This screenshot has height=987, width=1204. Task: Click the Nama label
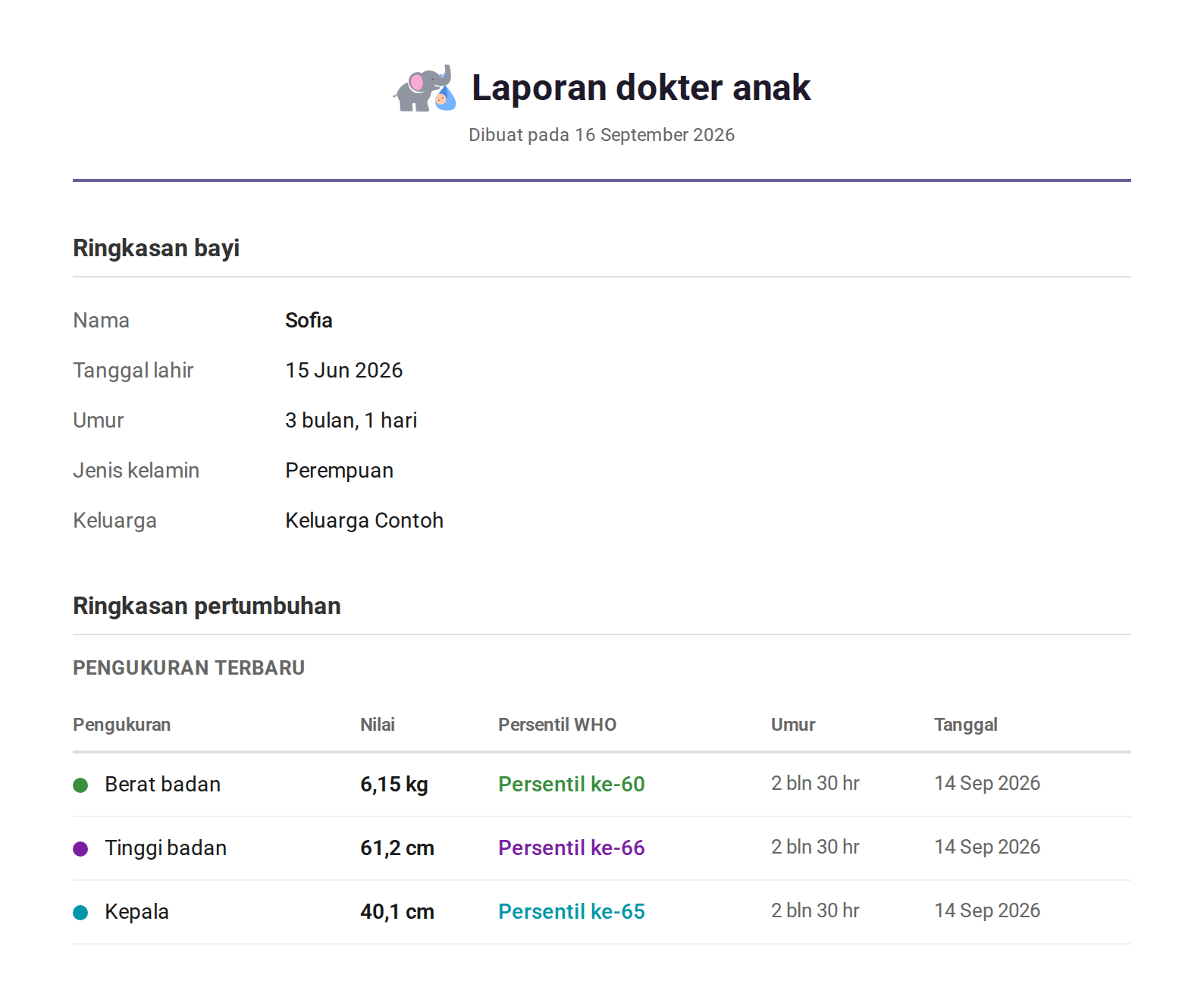pyautogui.click(x=101, y=321)
